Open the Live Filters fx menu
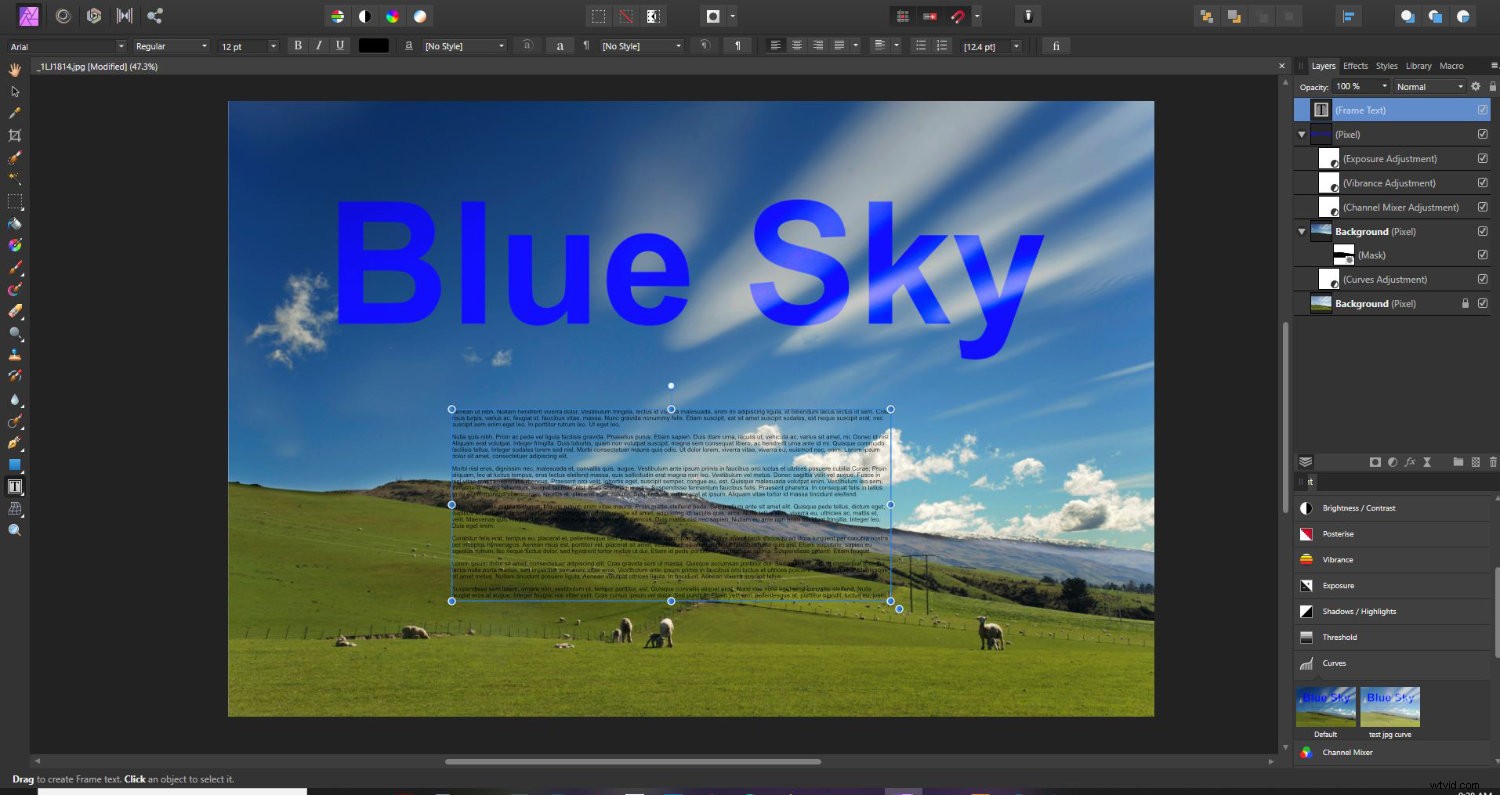Screen dimensions: 1500x795 (x=1412, y=462)
